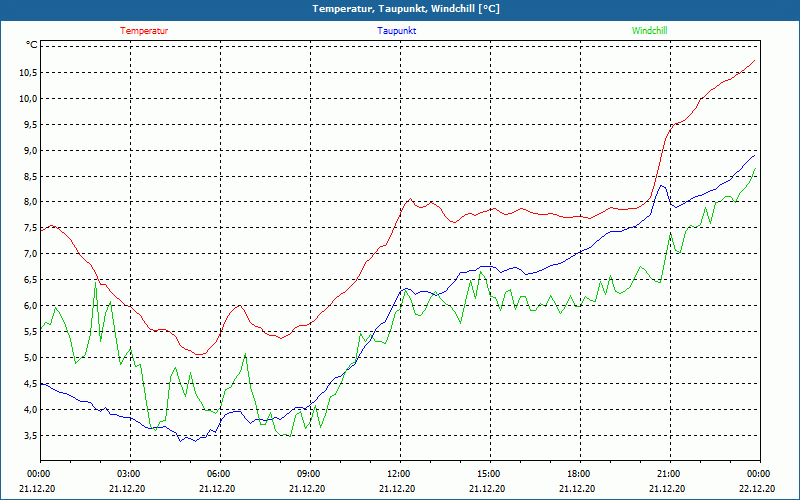This screenshot has width=800, height=500.
Task: Click the "00:00" time label dated 22.12.20
Action: 760,474
